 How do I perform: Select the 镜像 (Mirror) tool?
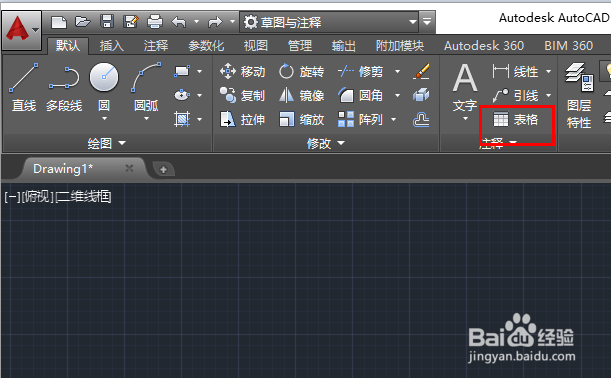tap(302, 95)
